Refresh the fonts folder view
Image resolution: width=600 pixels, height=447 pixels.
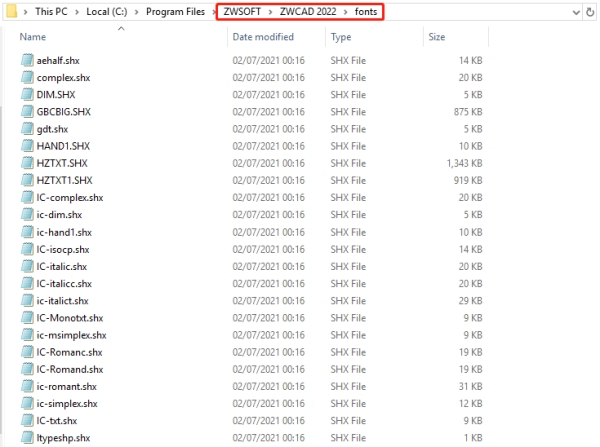[x=590, y=12]
